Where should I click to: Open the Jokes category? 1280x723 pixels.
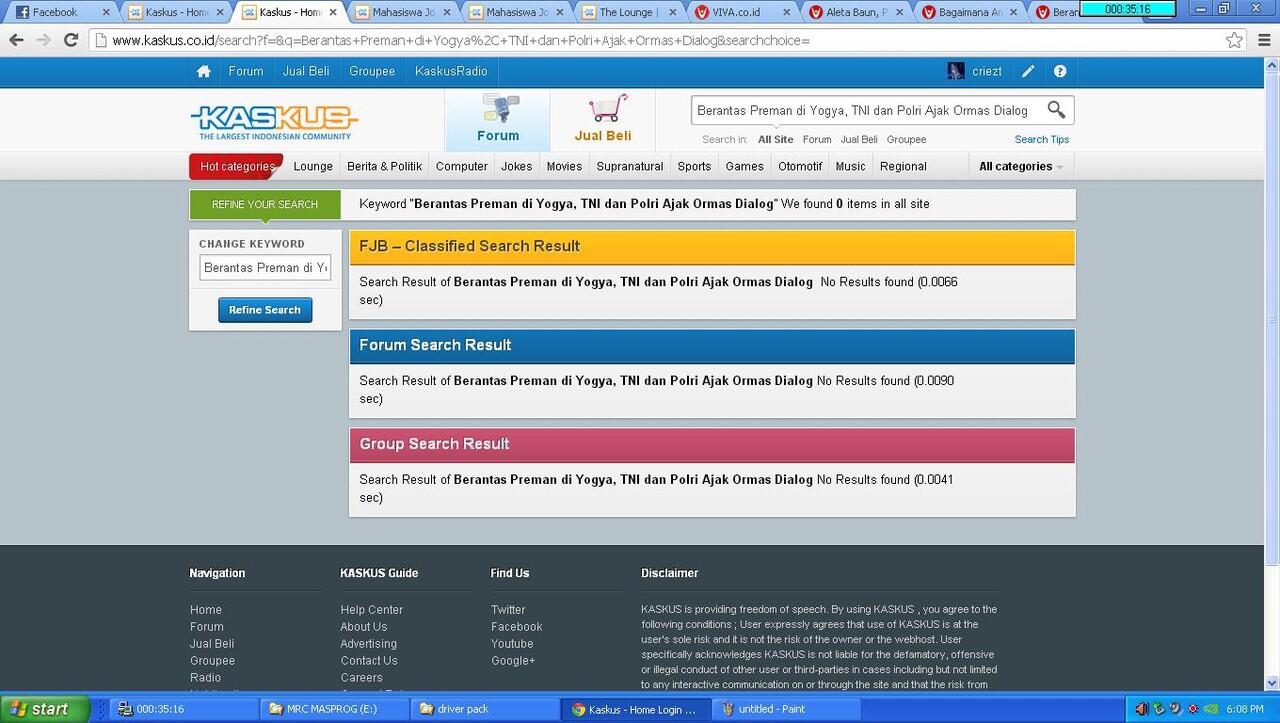[x=517, y=167]
